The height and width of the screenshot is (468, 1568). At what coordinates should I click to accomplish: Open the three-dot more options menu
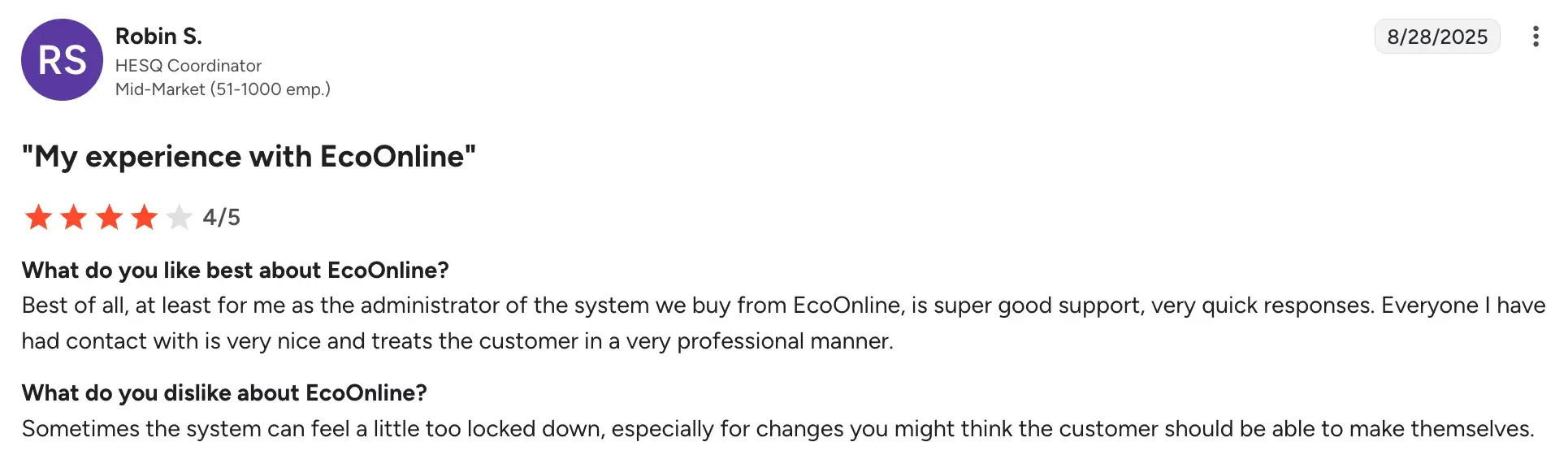pos(1535,37)
